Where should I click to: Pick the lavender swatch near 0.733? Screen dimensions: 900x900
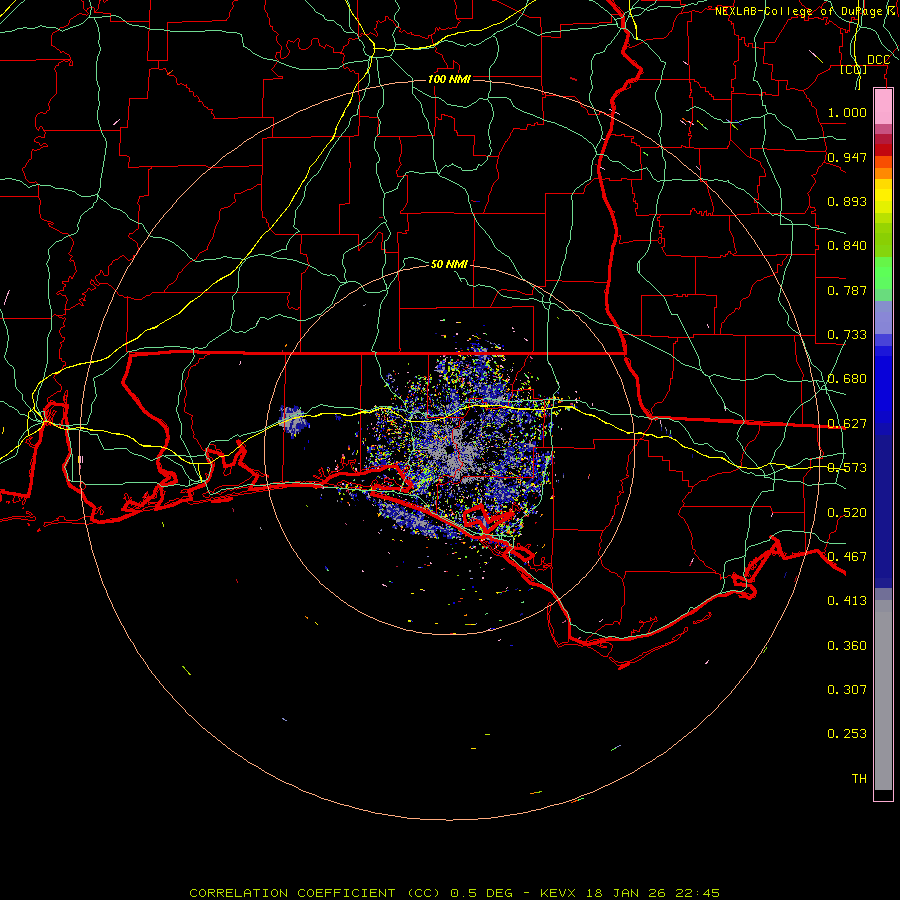pos(883,318)
